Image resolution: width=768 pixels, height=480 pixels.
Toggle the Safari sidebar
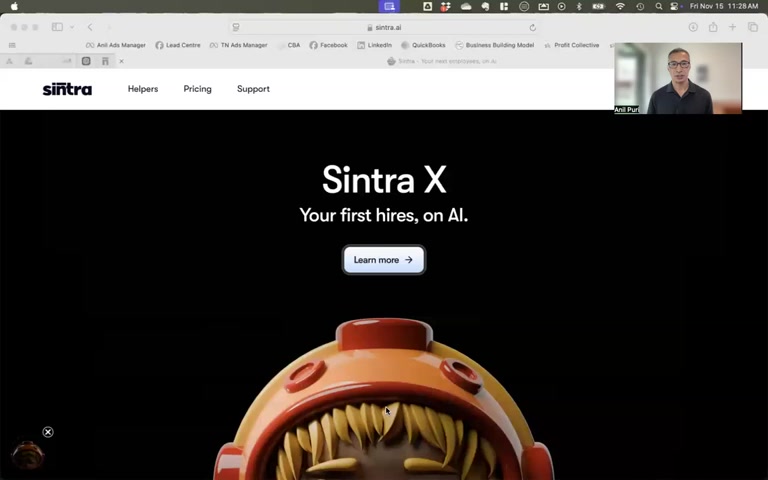tap(57, 27)
